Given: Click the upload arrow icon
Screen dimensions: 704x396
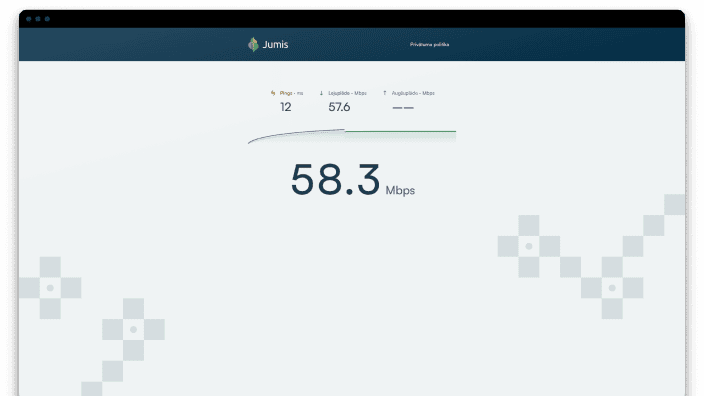Looking at the screenshot, I should pos(384,93).
